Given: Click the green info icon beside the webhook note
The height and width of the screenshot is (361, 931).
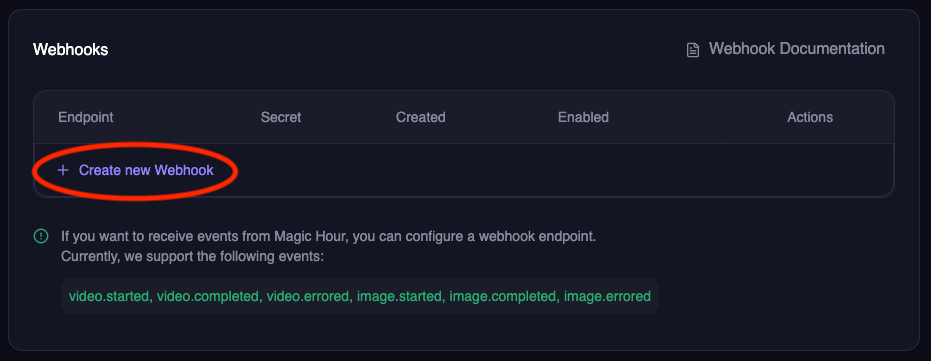Looking at the screenshot, I should point(41,236).
